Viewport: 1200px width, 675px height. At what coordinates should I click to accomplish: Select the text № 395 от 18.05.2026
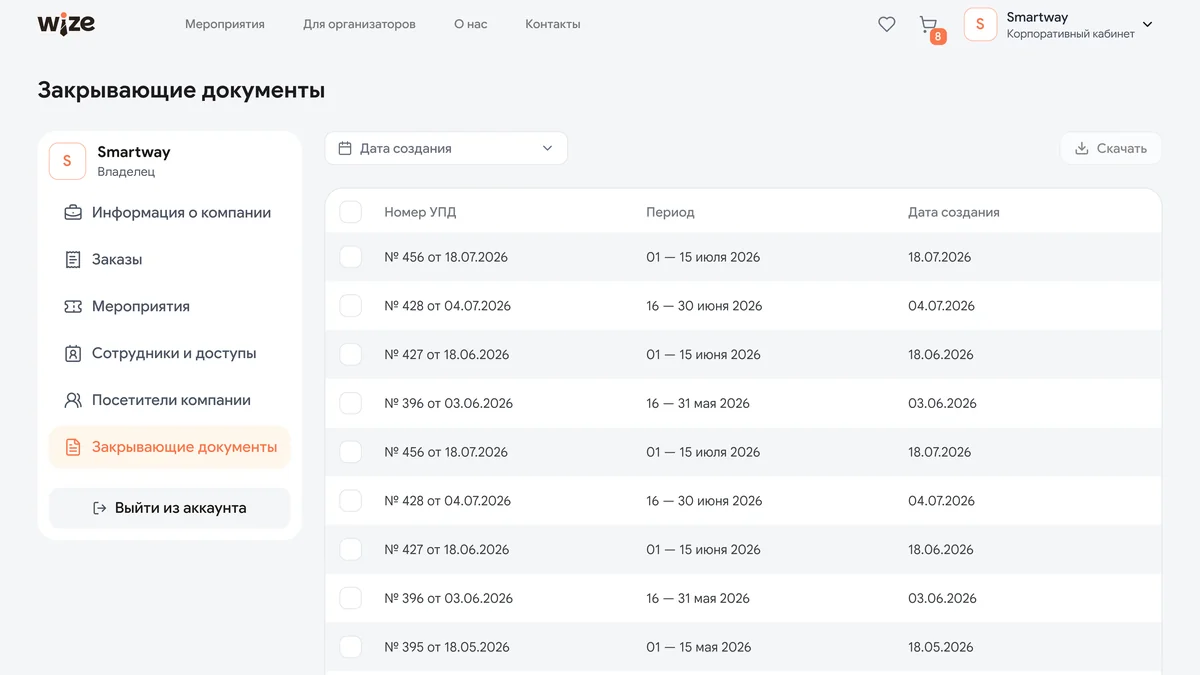click(447, 647)
